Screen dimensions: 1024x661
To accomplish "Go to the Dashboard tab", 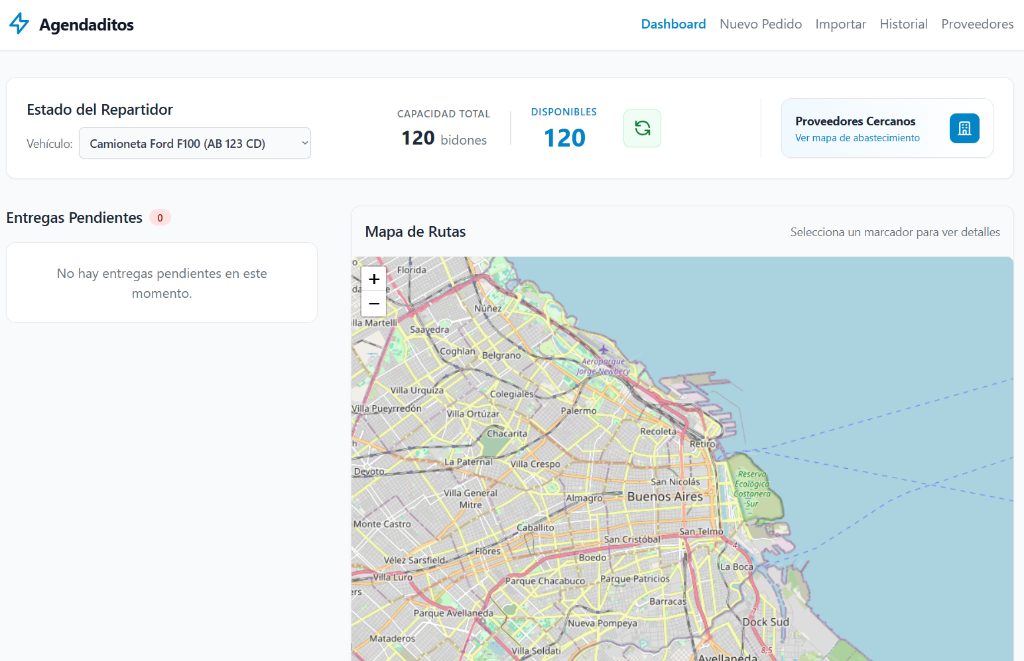I will coord(673,24).
